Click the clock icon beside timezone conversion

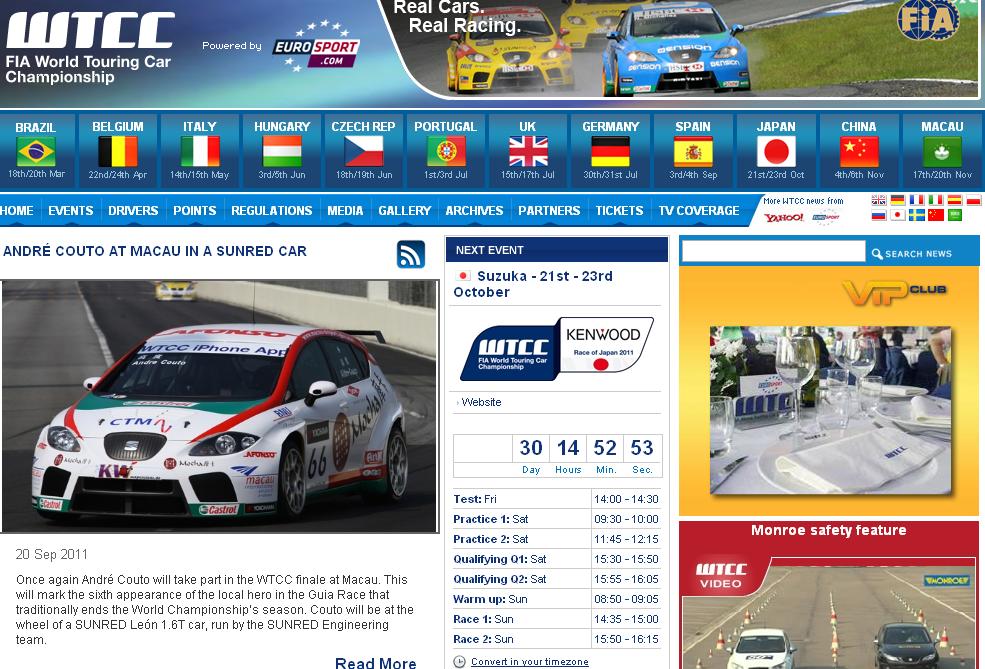point(459,662)
